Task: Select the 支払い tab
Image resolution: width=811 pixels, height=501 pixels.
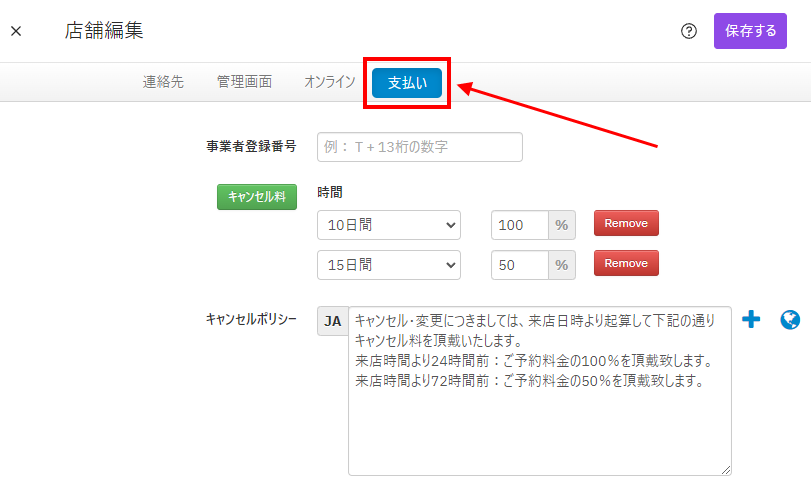Action: pos(407,84)
